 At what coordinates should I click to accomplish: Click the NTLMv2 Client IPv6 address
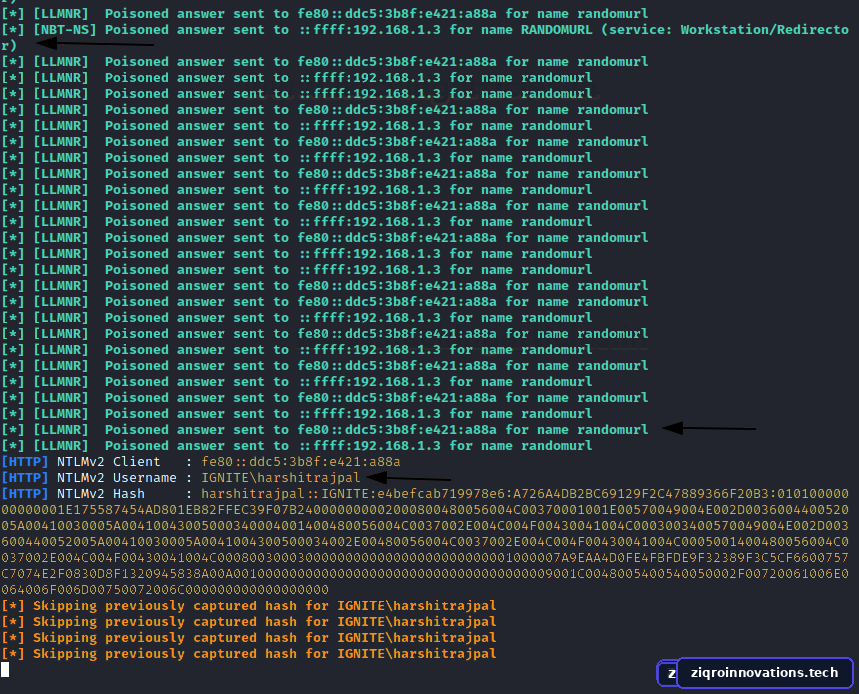tap(301, 462)
